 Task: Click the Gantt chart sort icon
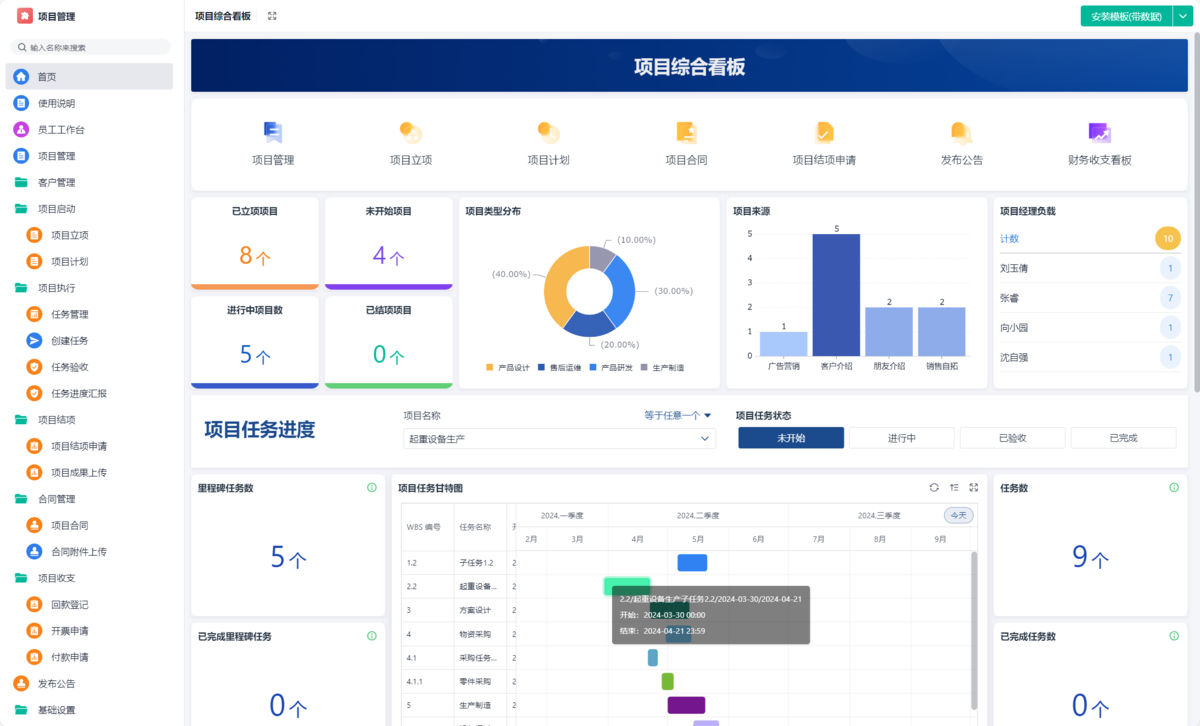(x=954, y=488)
